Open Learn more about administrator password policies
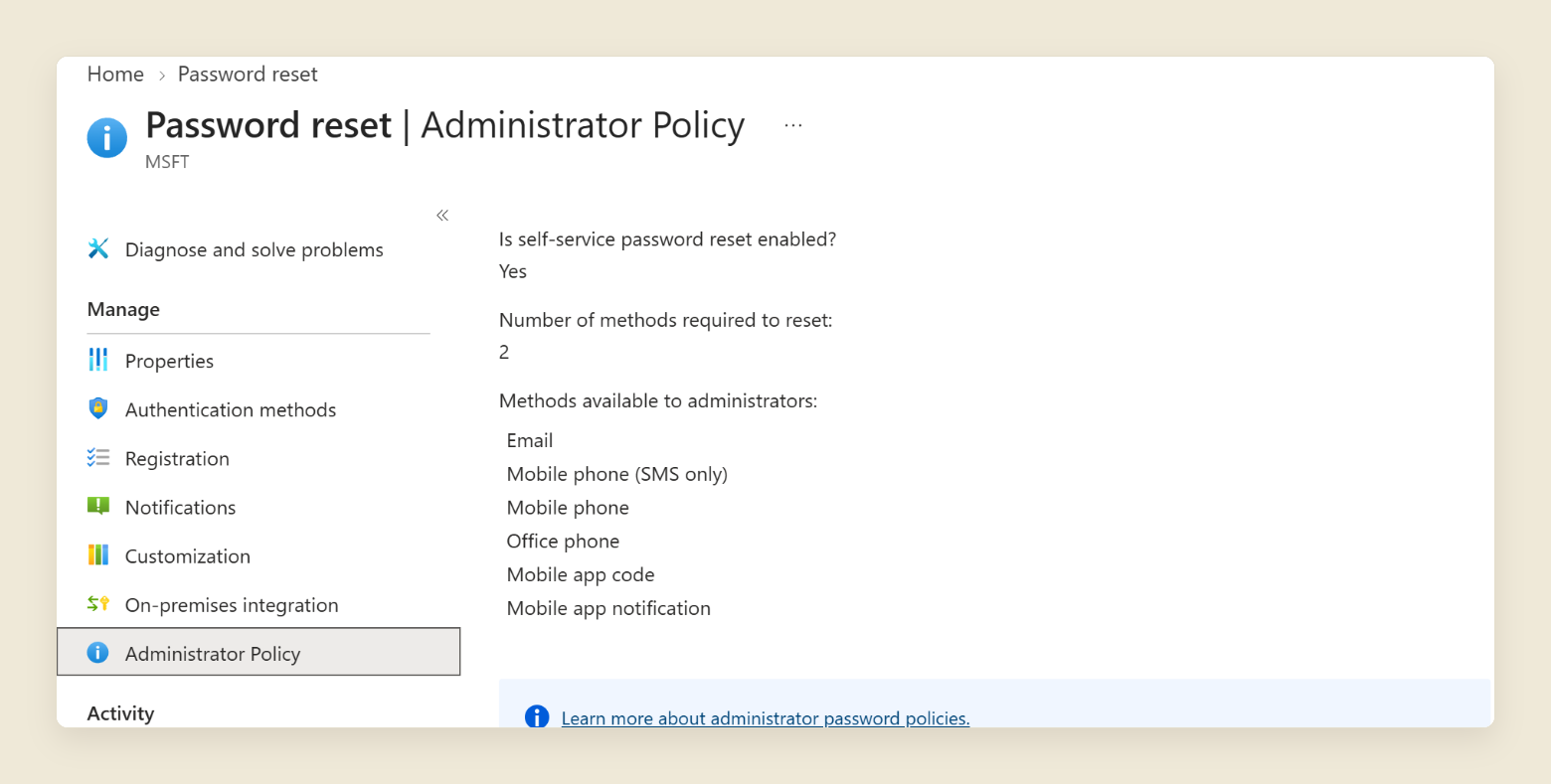 [765, 717]
